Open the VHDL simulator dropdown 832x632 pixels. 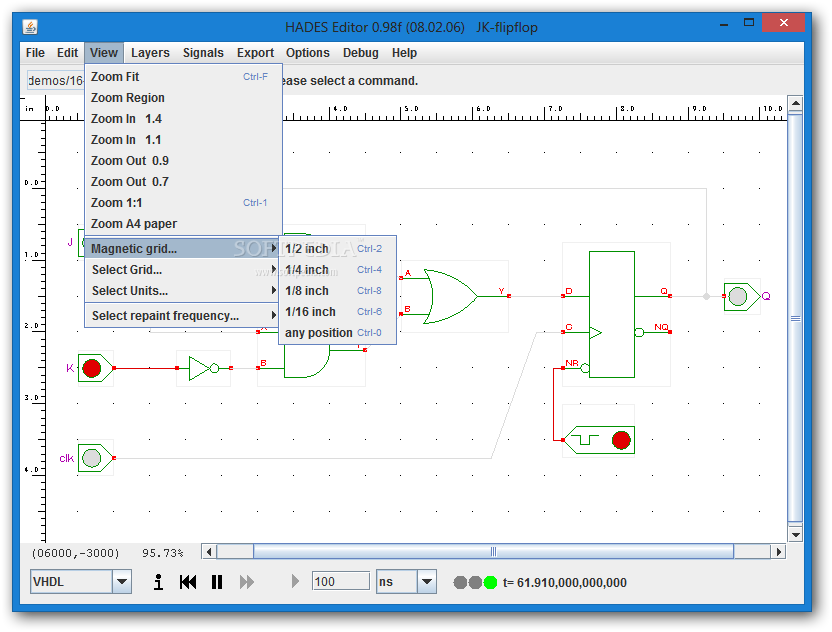pyautogui.click(x=122, y=582)
